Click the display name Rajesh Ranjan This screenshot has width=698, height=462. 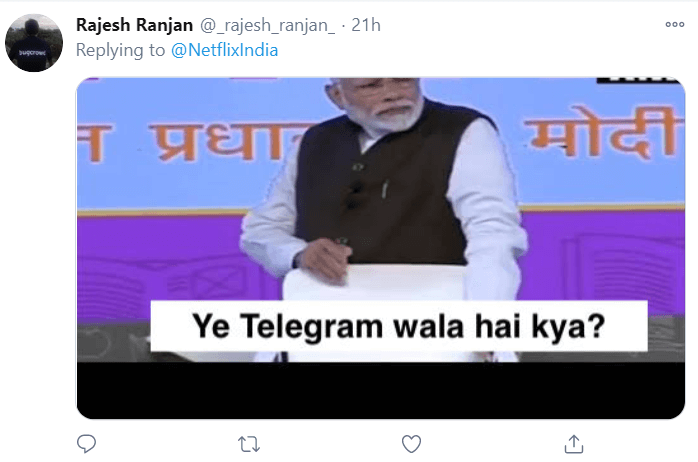pos(134,25)
